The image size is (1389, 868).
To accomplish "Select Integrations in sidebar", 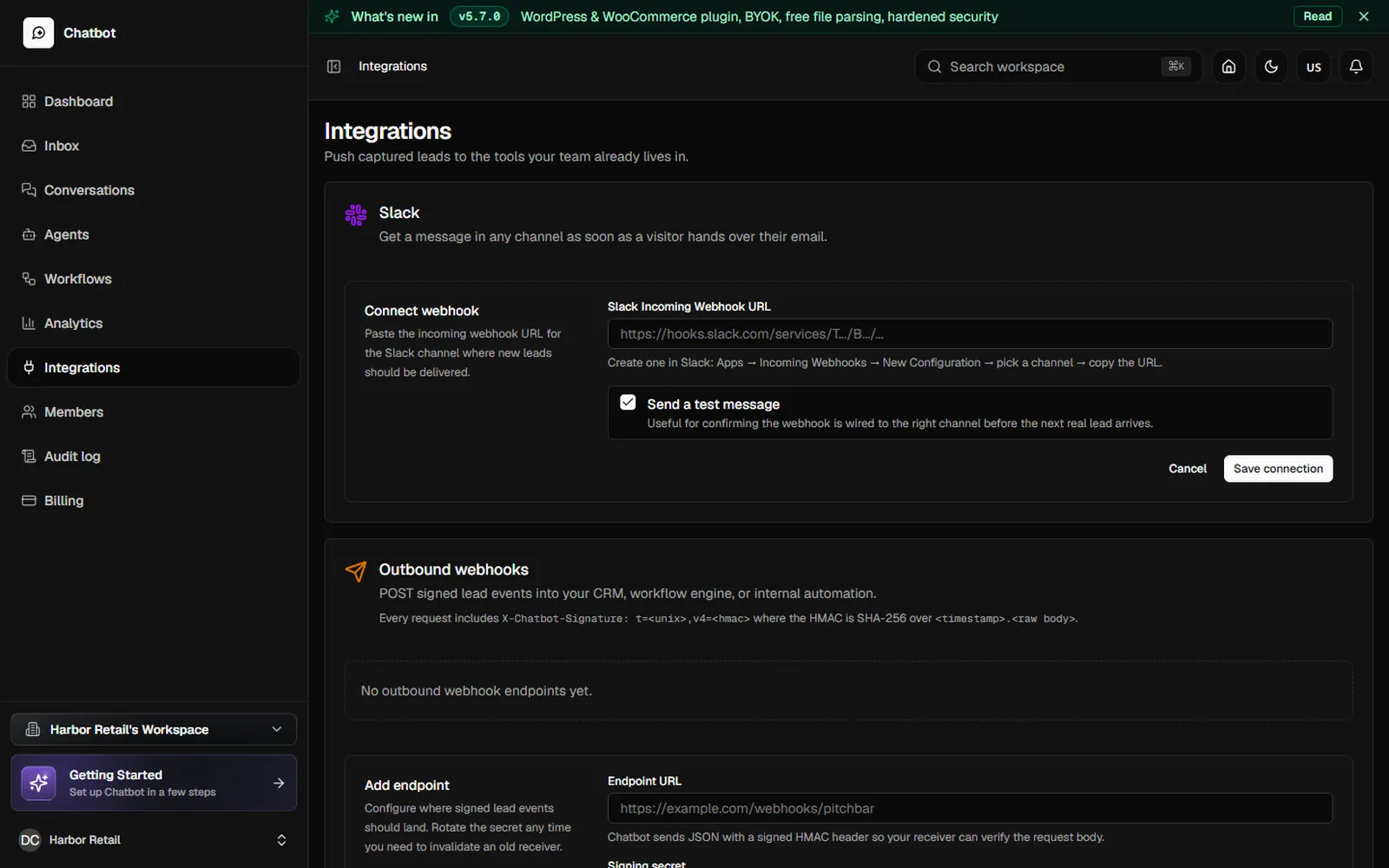I will 154,367.
